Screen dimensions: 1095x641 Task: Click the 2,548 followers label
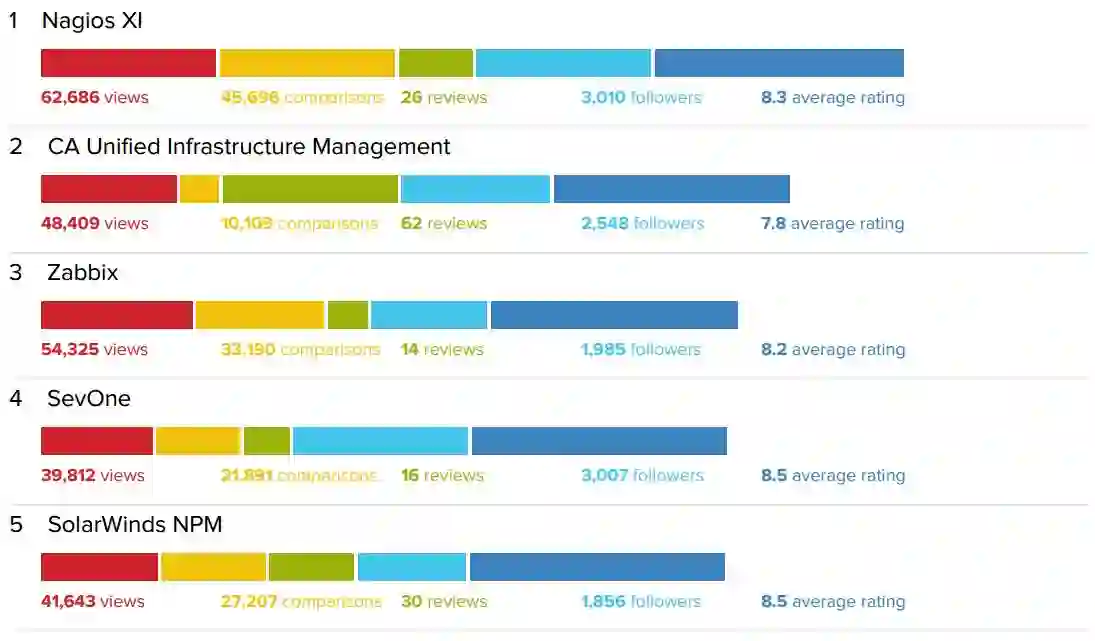pyautogui.click(x=642, y=224)
